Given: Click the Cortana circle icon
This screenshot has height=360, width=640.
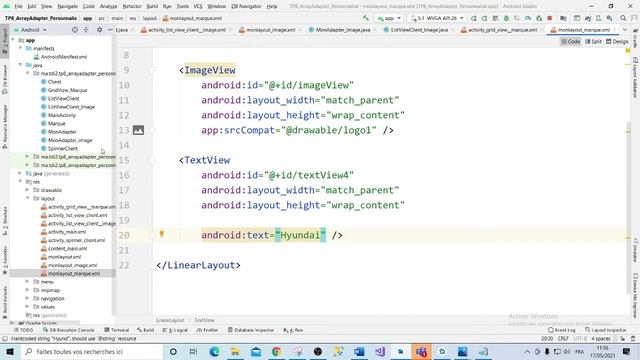Looking at the screenshot, I should [x=173, y=351].
